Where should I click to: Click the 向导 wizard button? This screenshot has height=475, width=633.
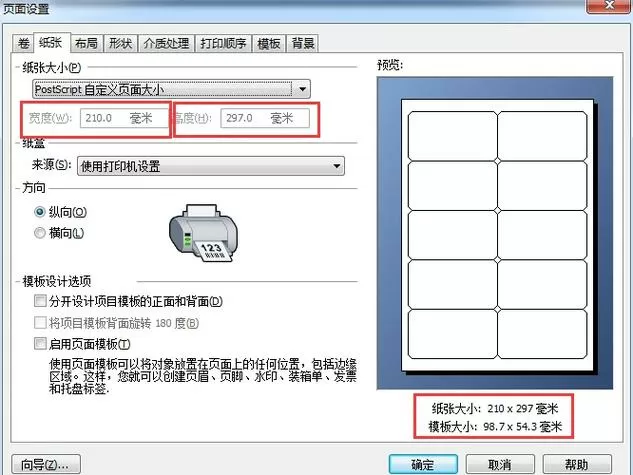pyautogui.click(x=46, y=465)
